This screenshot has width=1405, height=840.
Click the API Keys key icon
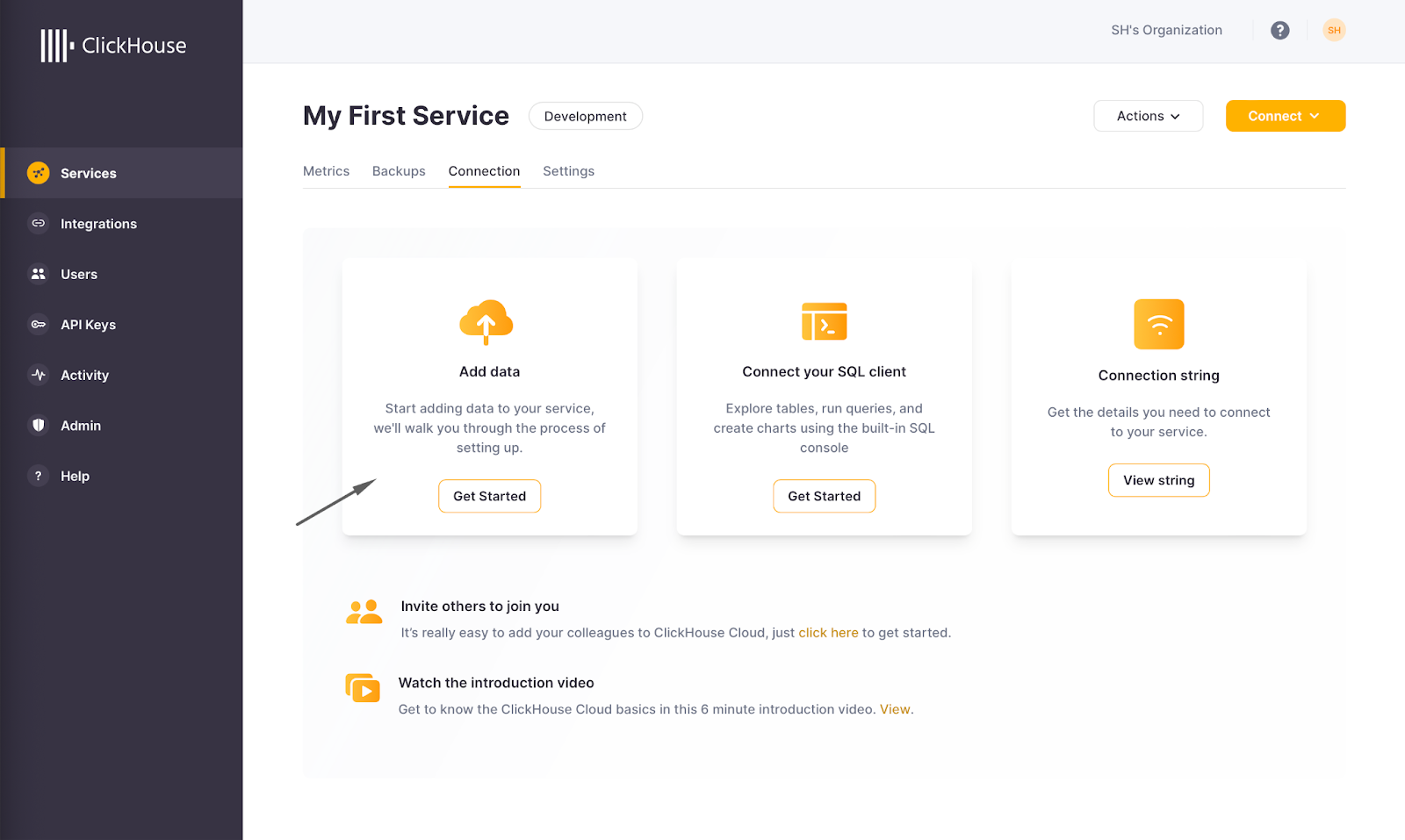(38, 324)
